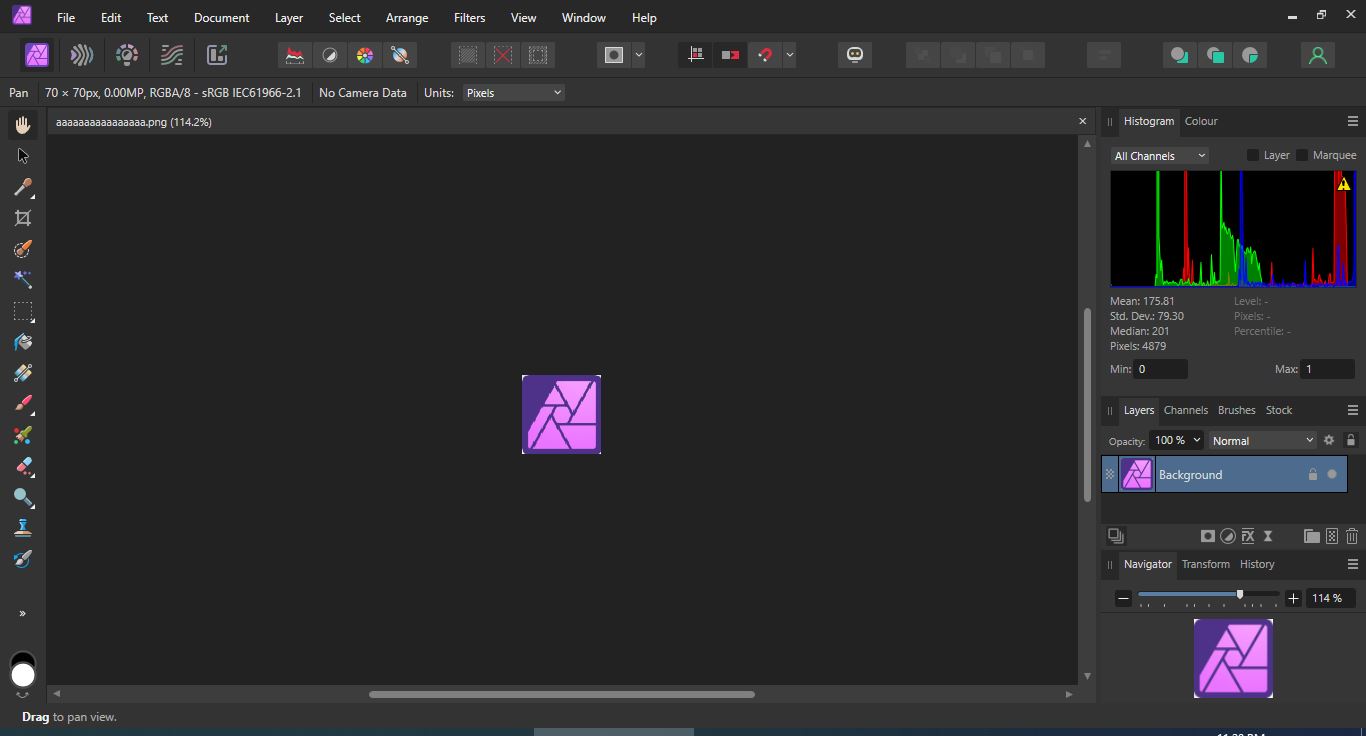The height and width of the screenshot is (736, 1366).
Task: Click the Deselect toolbar icon
Action: click(503, 55)
